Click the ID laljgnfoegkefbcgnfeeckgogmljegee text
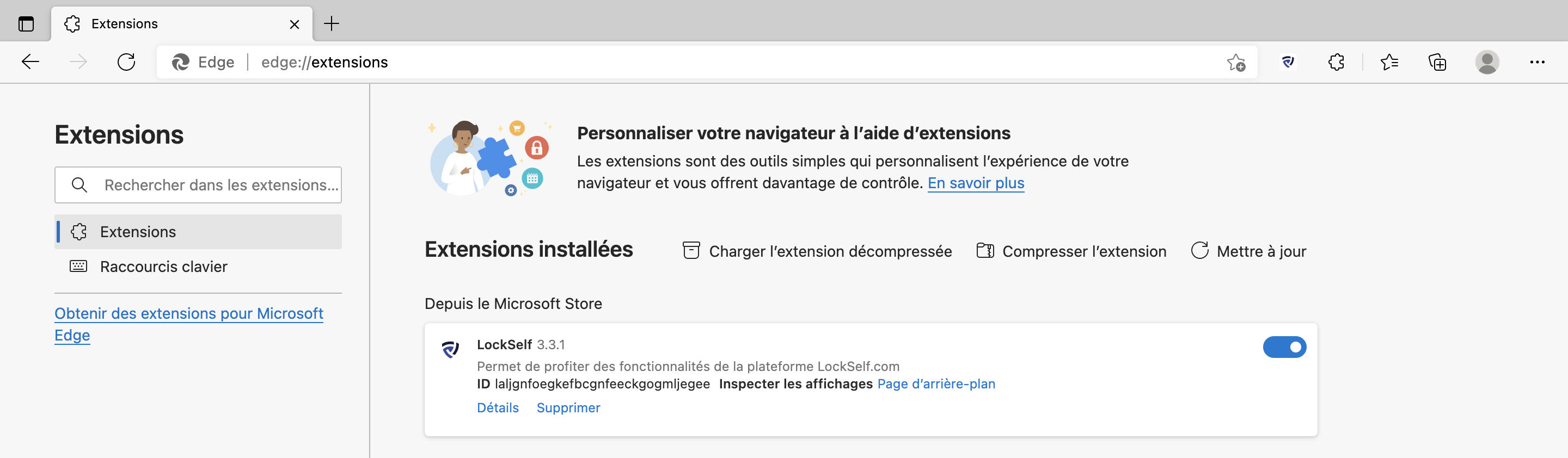Image resolution: width=1568 pixels, height=458 pixels. [x=593, y=384]
